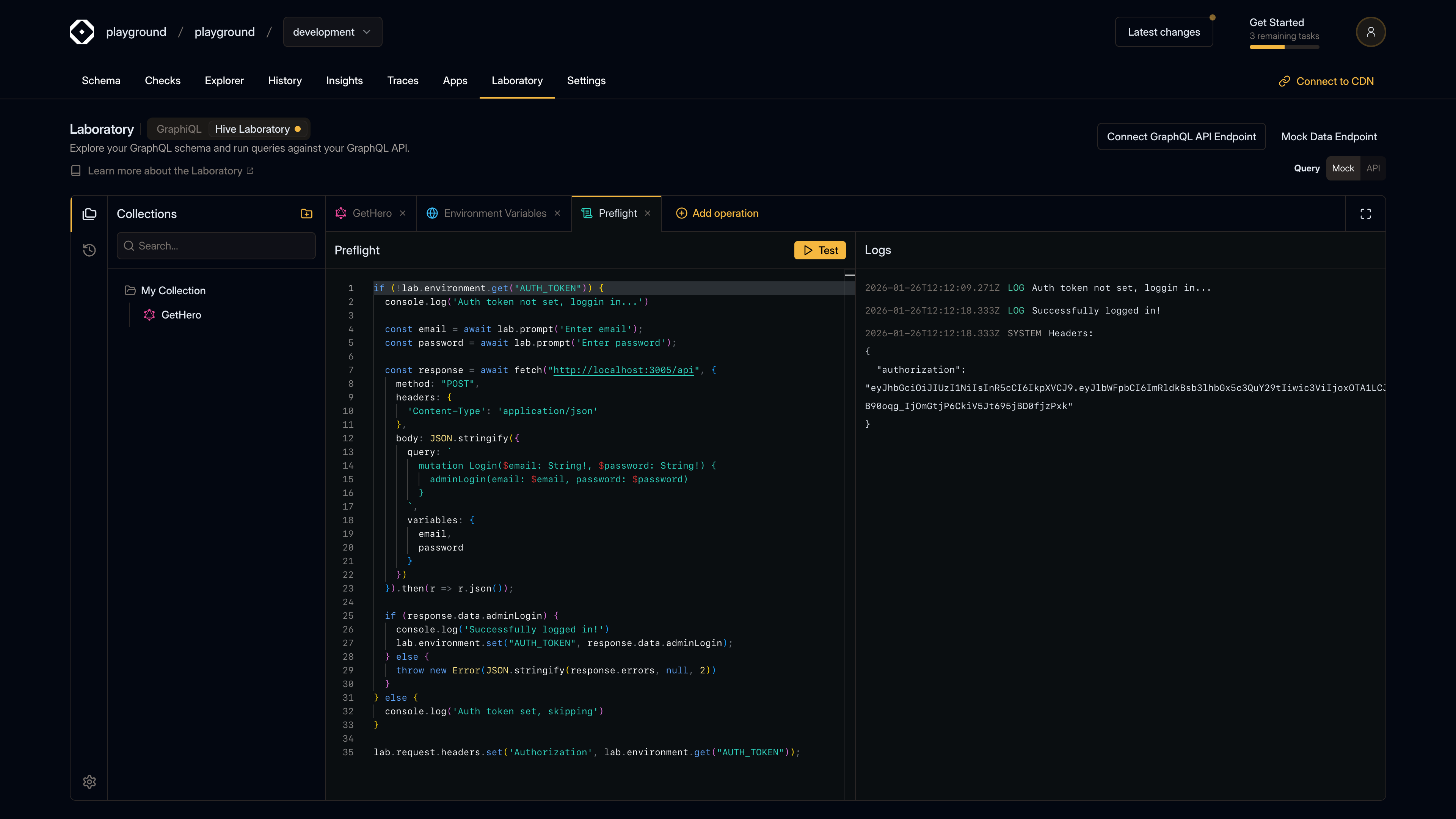Keep Mock selected in the Query toggle
Screen dimensions: 1456x819
tap(1343, 168)
